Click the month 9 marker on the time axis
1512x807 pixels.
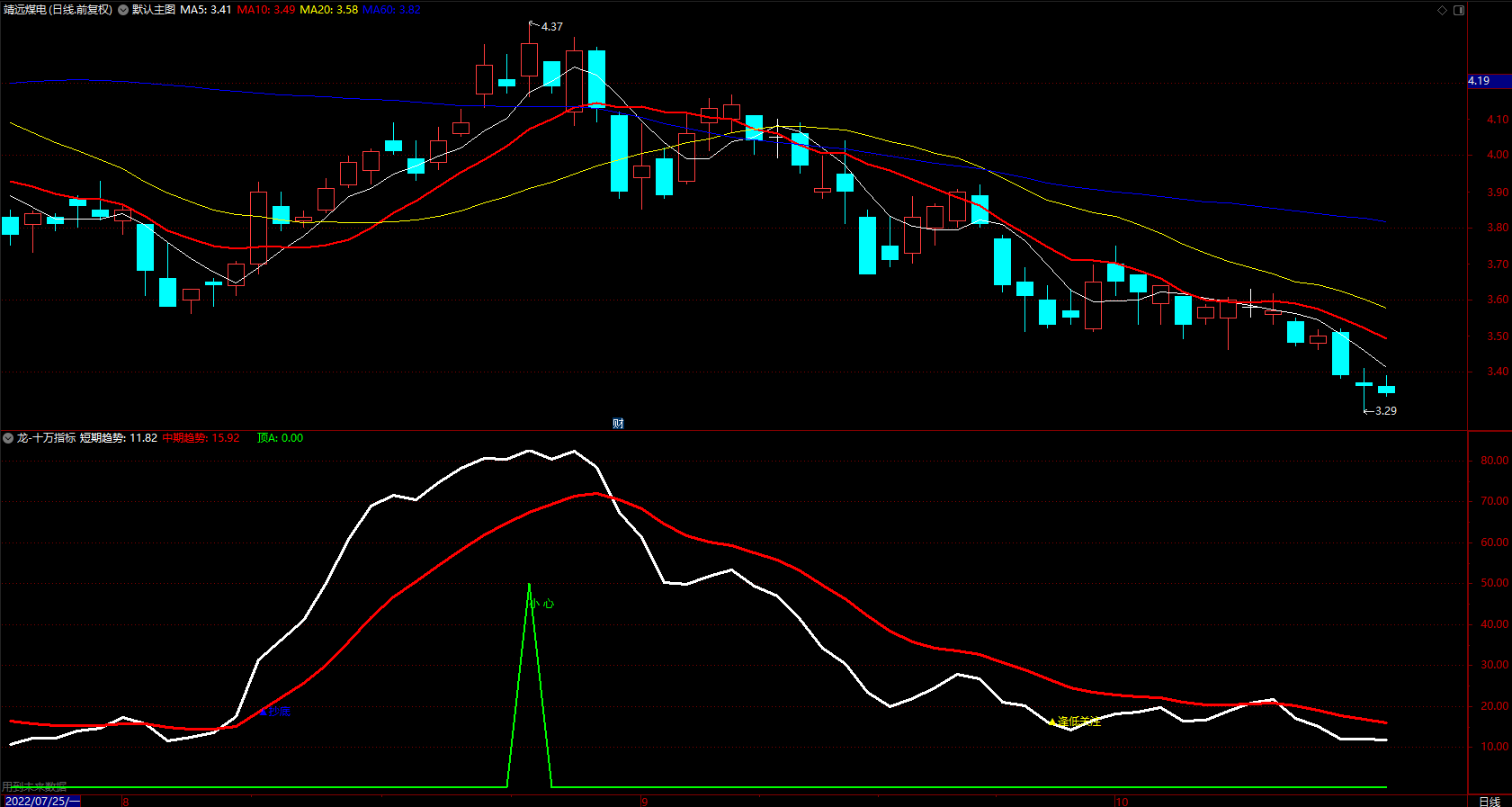[x=644, y=802]
